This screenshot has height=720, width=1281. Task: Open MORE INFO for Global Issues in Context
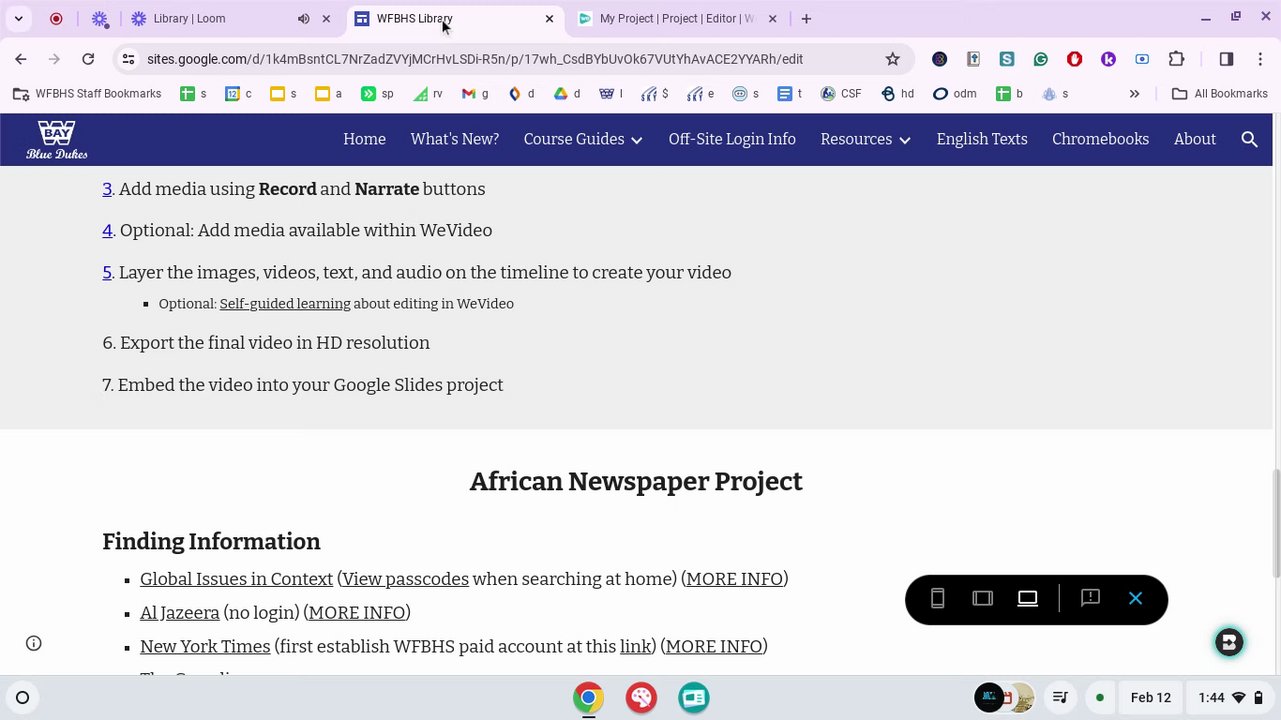click(x=734, y=579)
